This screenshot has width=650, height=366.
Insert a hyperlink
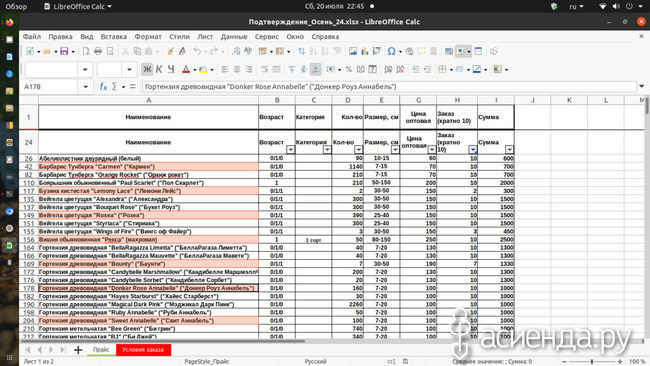(x=410, y=51)
